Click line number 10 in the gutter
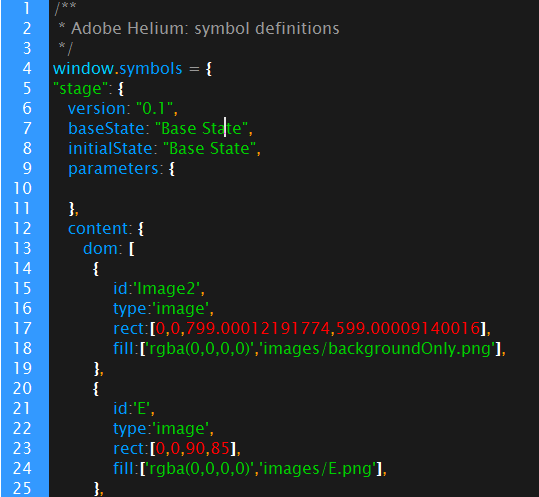Image resolution: width=539 pixels, height=497 pixels. [22, 188]
